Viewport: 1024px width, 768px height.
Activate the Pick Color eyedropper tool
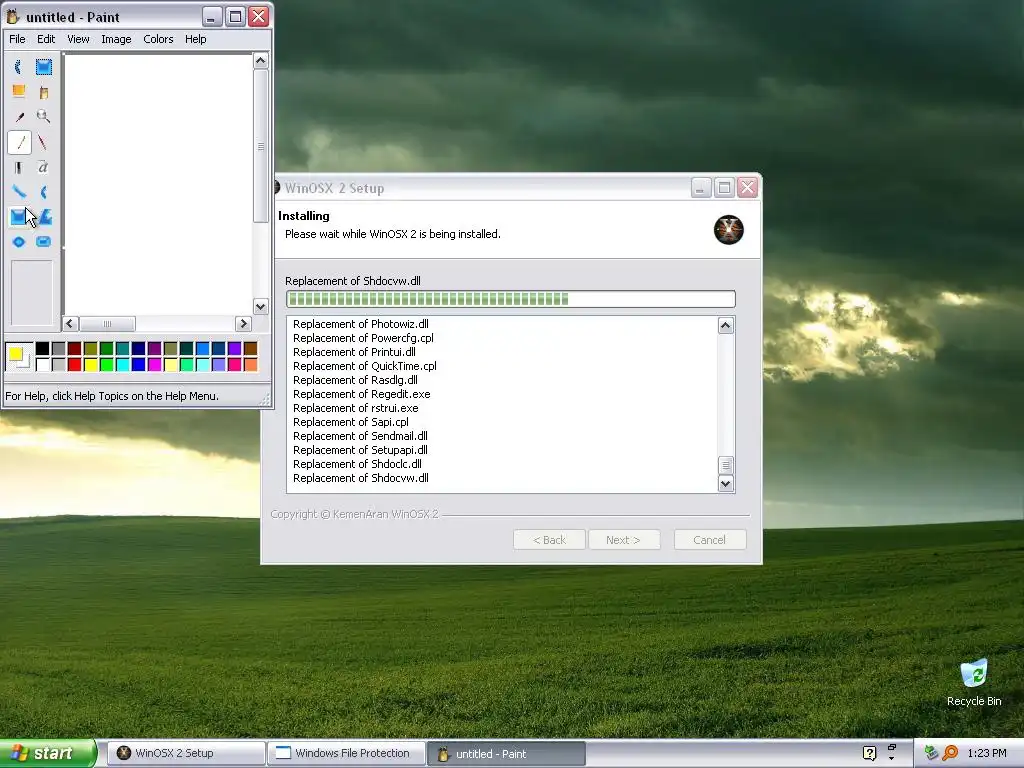(18, 116)
